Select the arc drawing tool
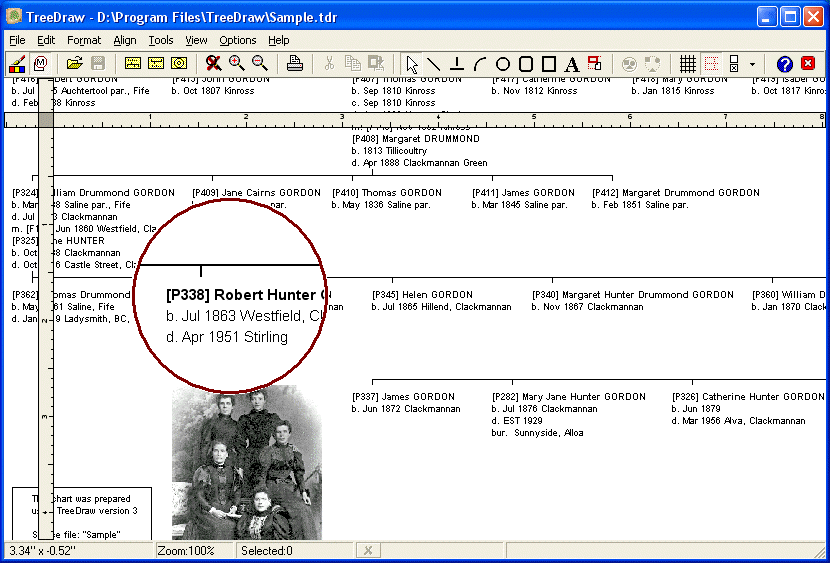 click(x=480, y=64)
